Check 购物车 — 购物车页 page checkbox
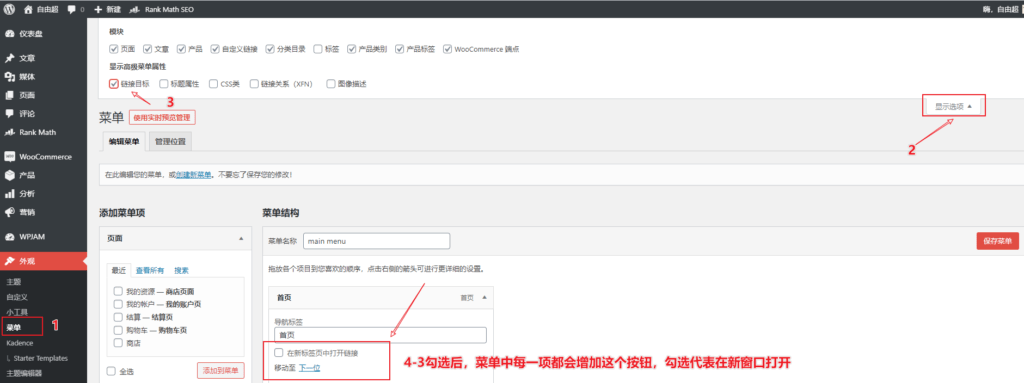 tap(118, 330)
